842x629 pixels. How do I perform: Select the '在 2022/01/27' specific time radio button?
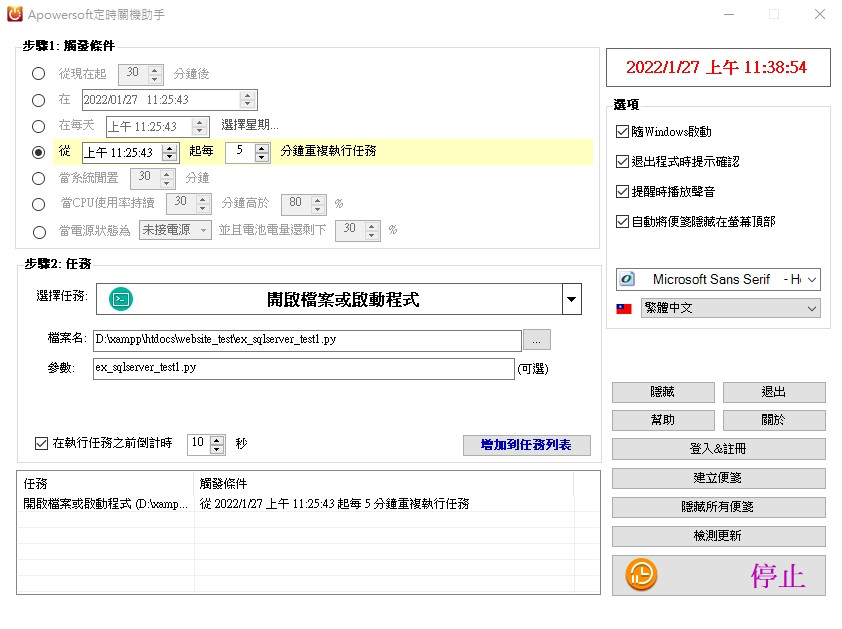(x=38, y=100)
